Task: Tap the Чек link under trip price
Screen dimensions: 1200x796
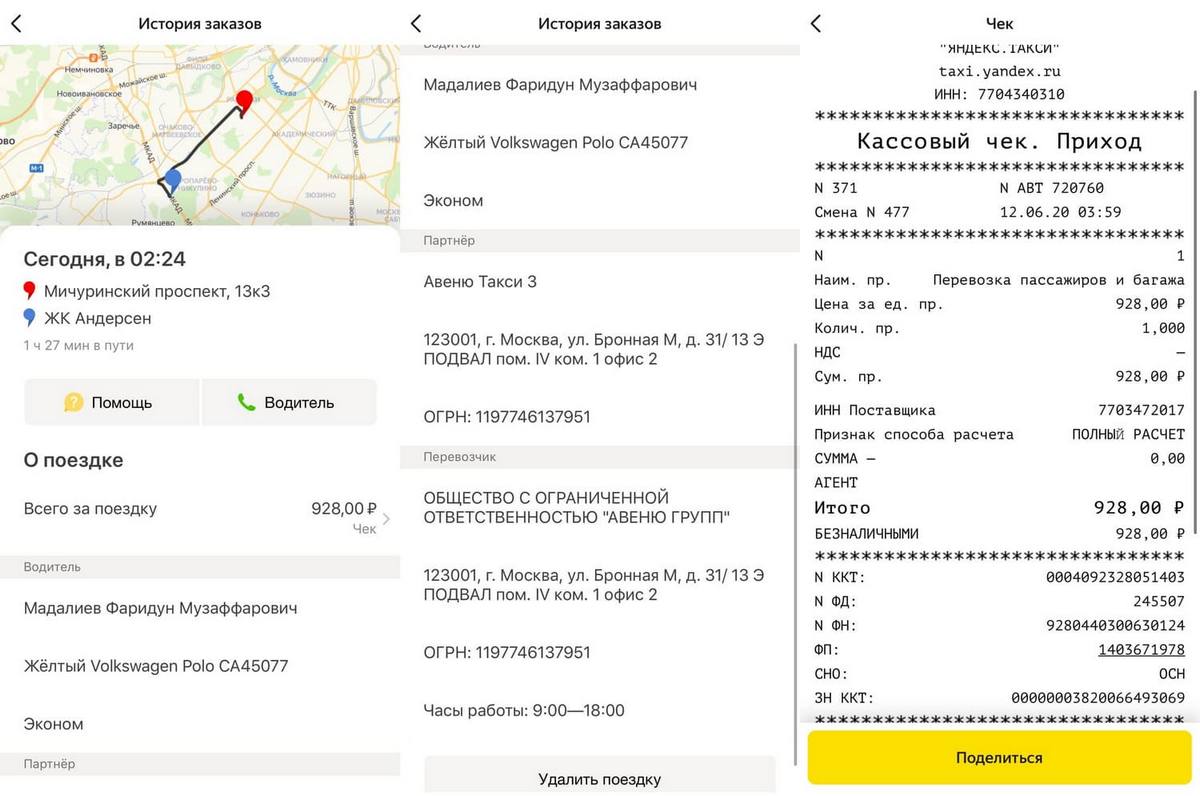Action: (x=364, y=529)
